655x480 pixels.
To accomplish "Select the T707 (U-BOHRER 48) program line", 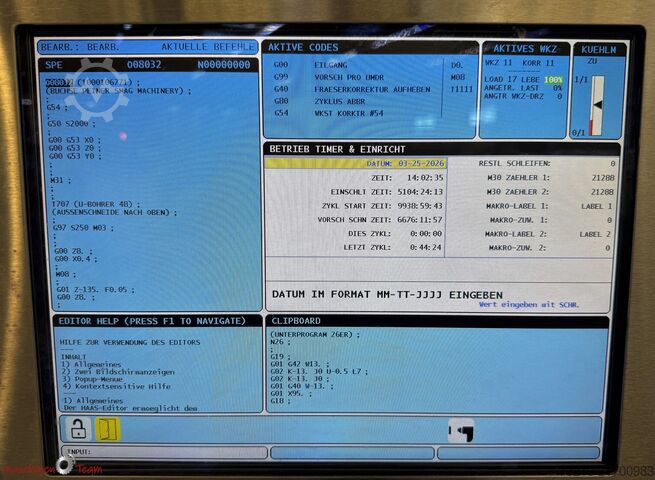I will point(93,204).
